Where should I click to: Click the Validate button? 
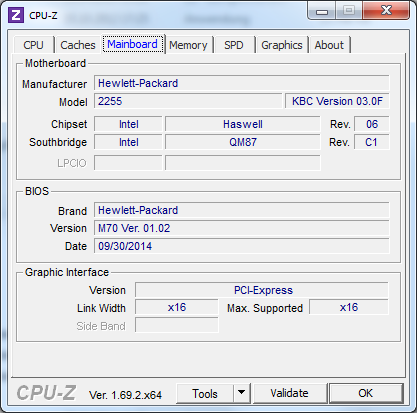point(289,393)
